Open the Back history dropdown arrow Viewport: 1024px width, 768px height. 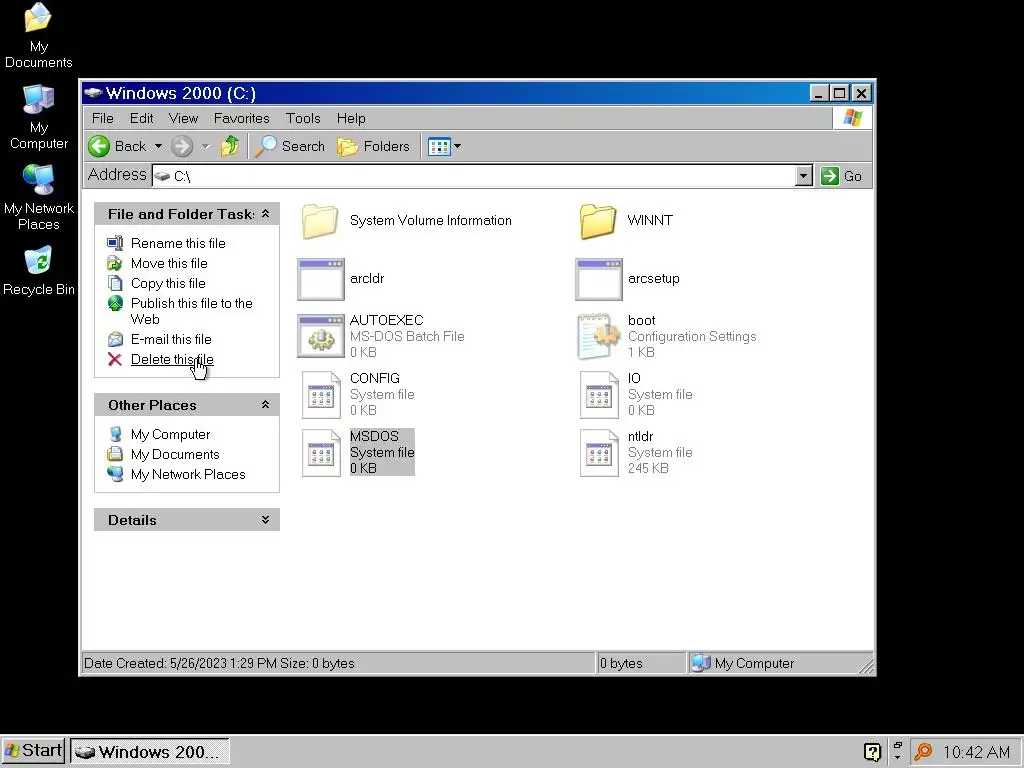coord(158,146)
